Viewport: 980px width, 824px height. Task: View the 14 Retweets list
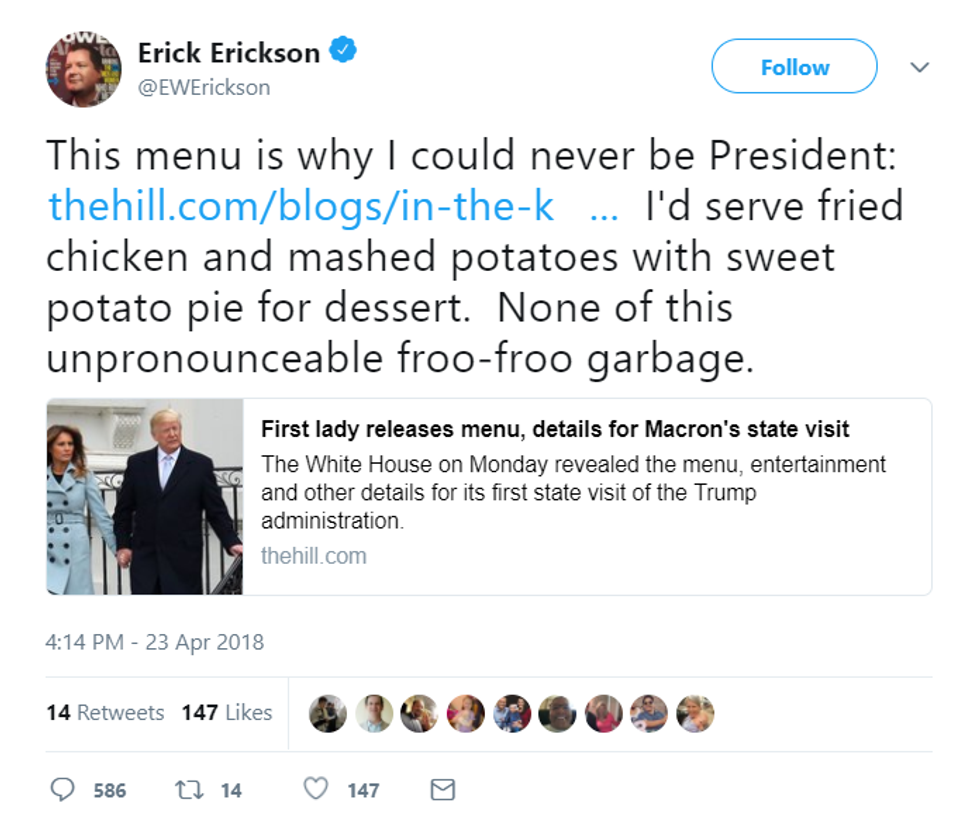(x=105, y=713)
